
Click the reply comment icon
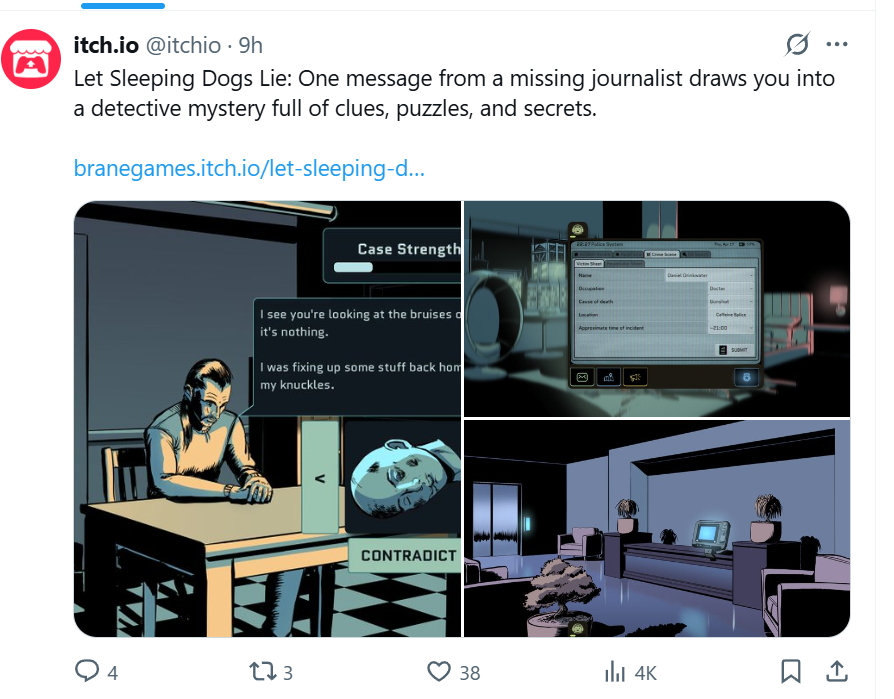click(x=87, y=671)
